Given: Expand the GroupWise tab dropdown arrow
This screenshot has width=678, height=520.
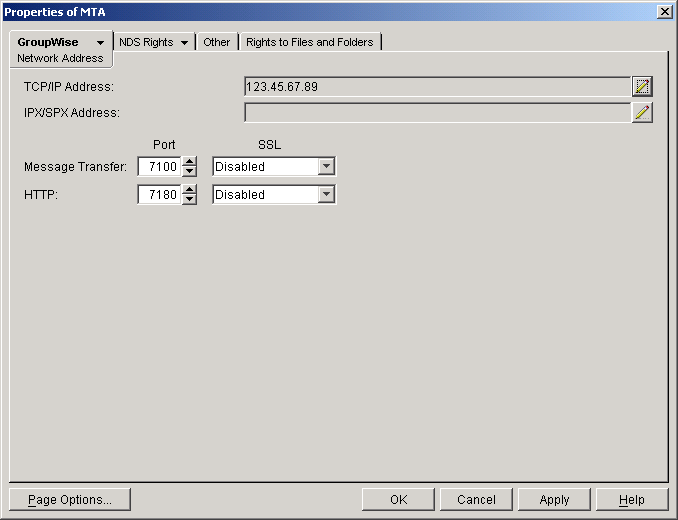Looking at the screenshot, I should click(x=100, y=42).
